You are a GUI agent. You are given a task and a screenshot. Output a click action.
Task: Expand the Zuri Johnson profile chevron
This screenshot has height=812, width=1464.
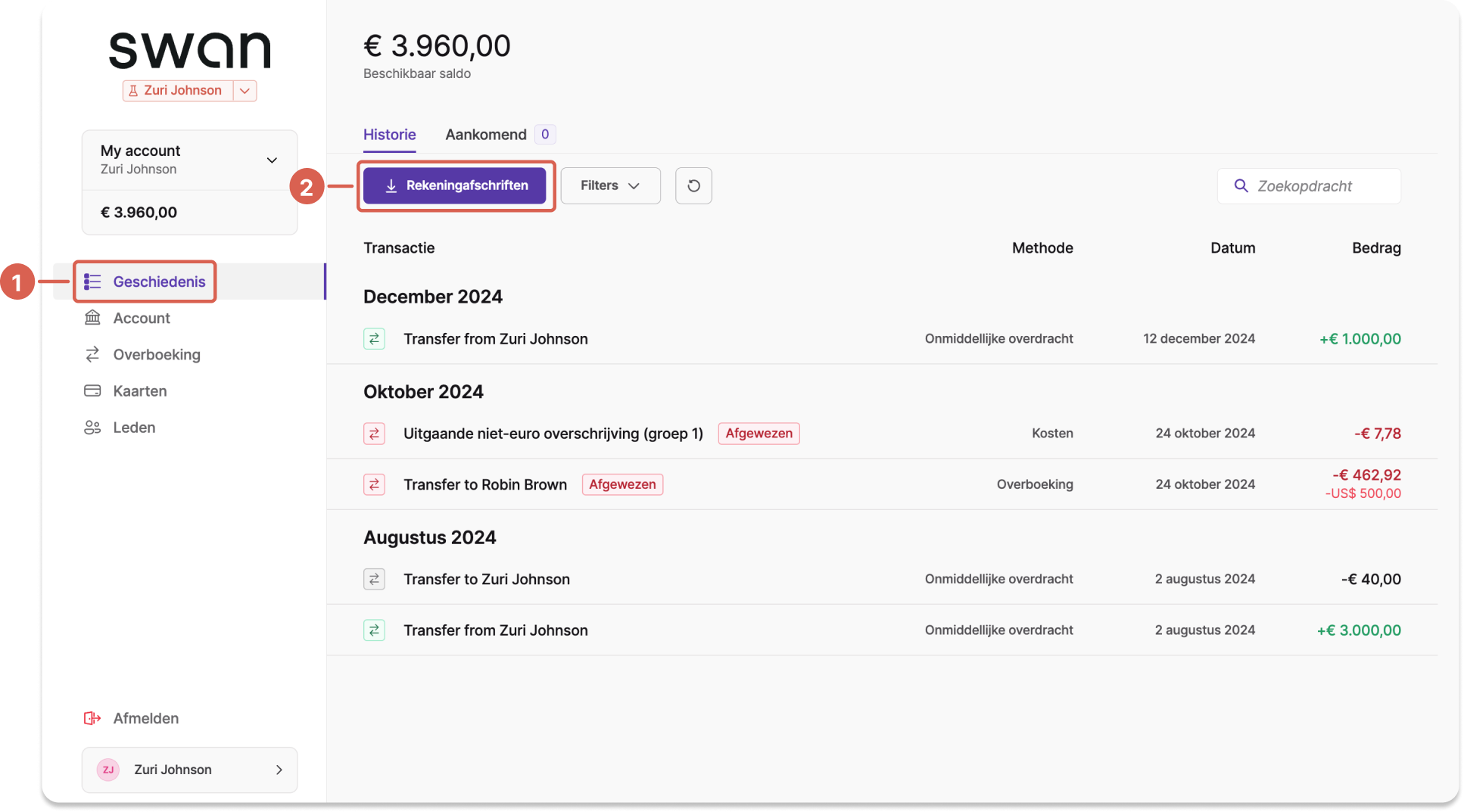pyautogui.click(x=279, y=770)
